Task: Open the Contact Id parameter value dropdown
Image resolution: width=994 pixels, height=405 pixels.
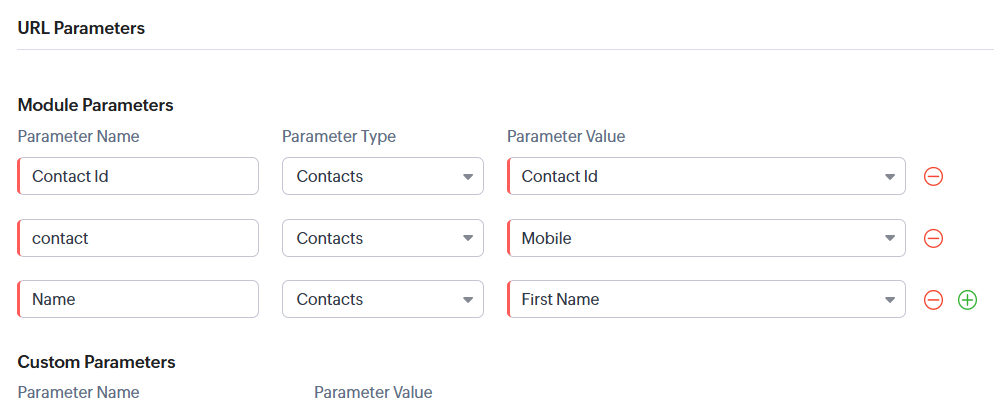Action: [x=706, y=176]
